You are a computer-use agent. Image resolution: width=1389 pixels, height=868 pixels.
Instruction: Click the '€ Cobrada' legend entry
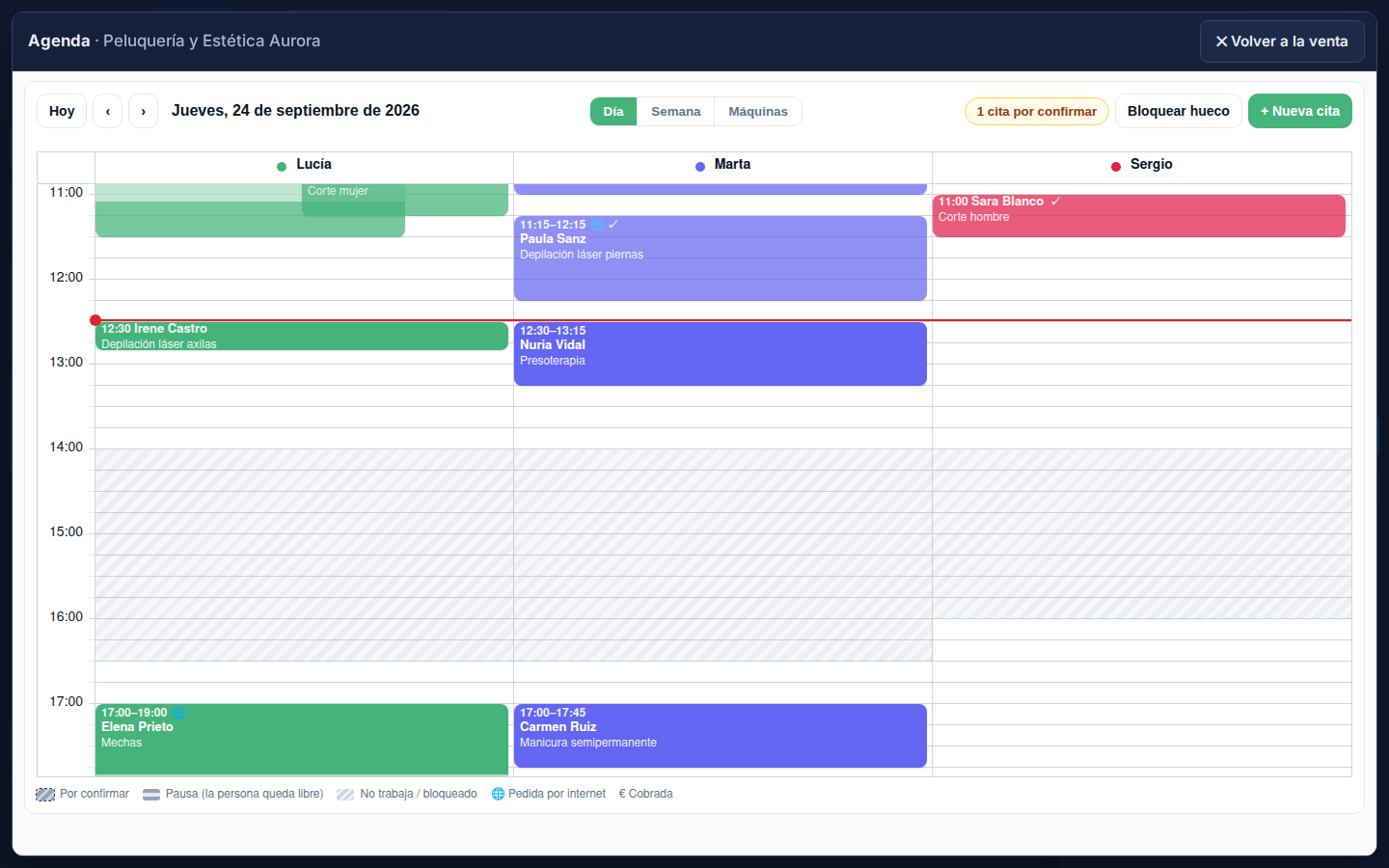tap(645, 794)
